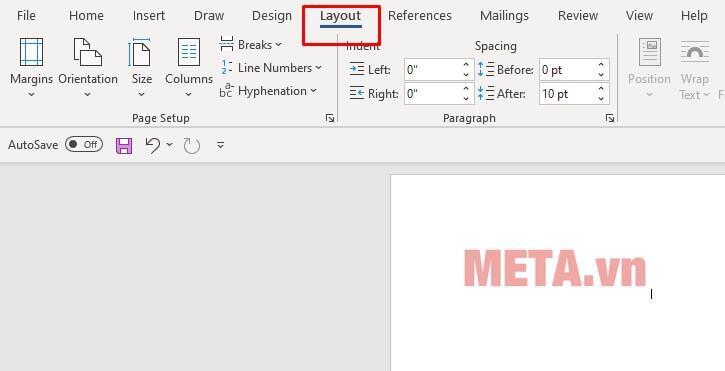
Task: Click the Size dropdown chevron
Action: click(141, 94)
